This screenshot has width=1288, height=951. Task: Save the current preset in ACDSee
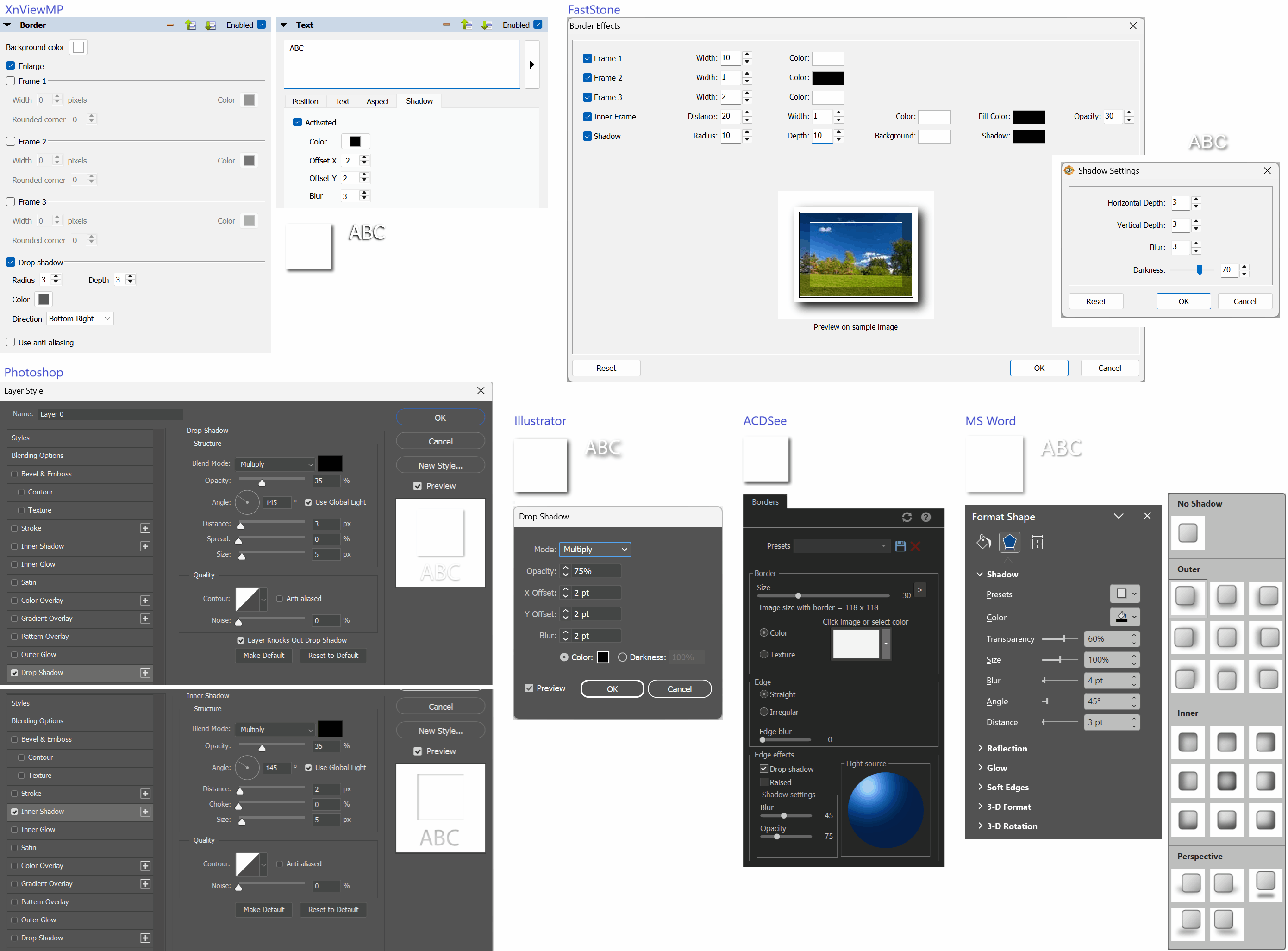point(900,546)
